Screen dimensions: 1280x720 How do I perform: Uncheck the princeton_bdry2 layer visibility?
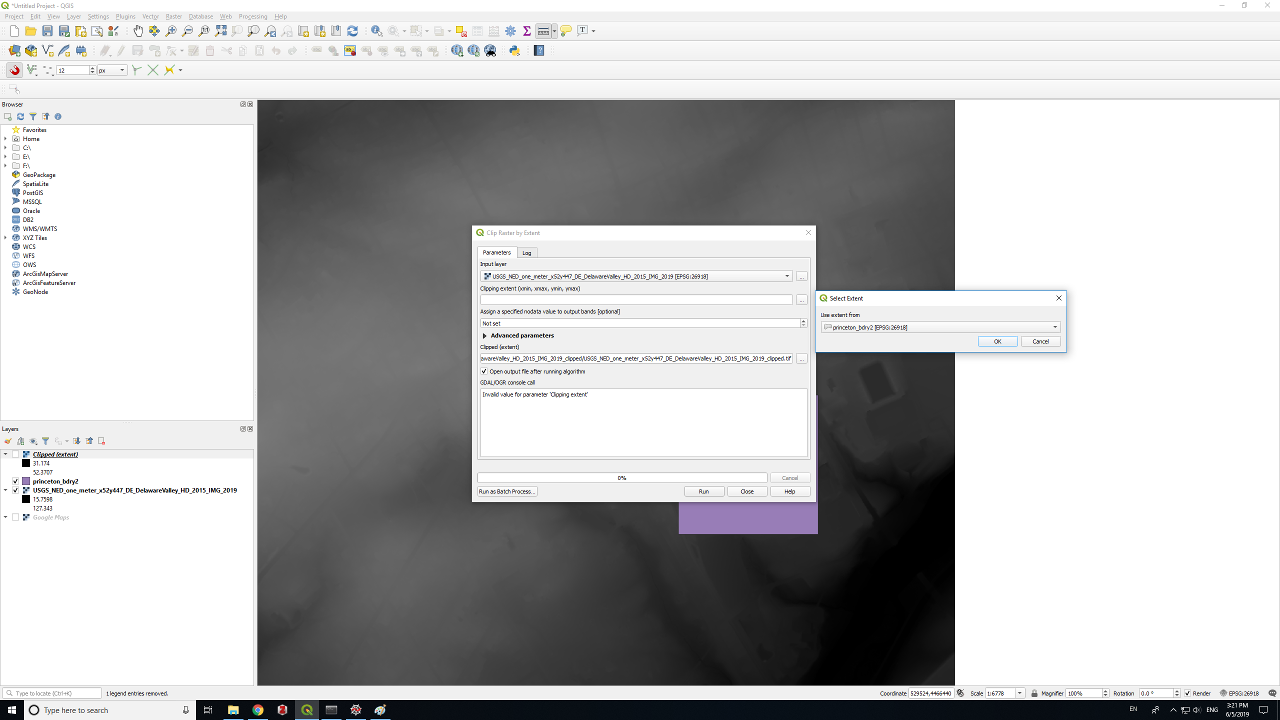[16, 481]
